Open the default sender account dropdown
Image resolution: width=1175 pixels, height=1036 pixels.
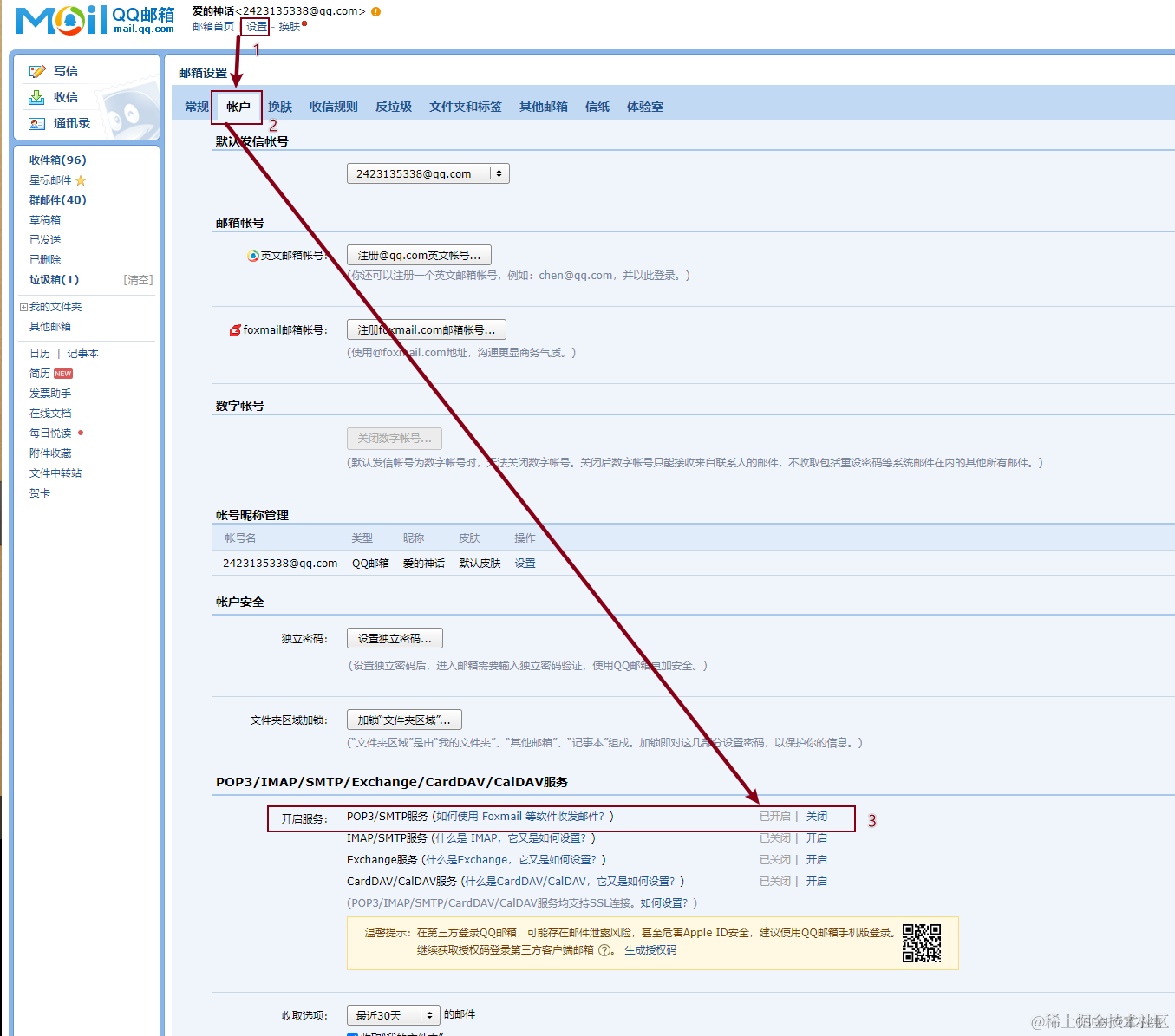click(x=428, y=173)
